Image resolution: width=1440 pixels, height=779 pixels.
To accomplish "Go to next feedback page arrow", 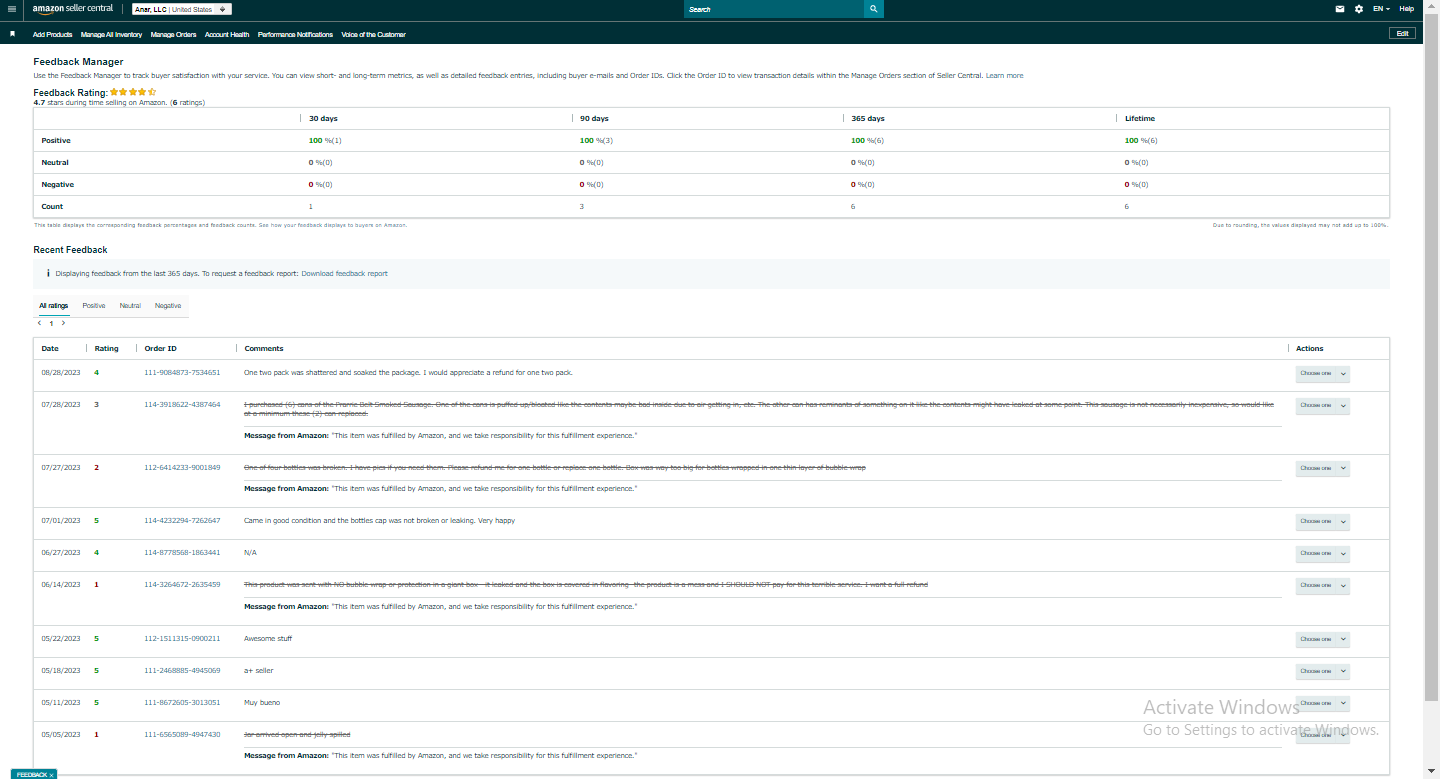I will (63, 323).
